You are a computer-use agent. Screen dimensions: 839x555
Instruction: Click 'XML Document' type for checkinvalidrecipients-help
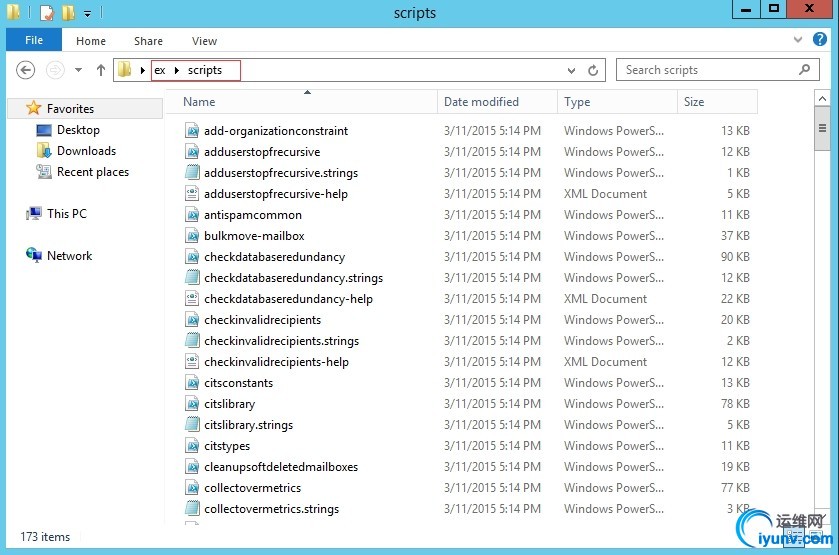pos(605,362)
